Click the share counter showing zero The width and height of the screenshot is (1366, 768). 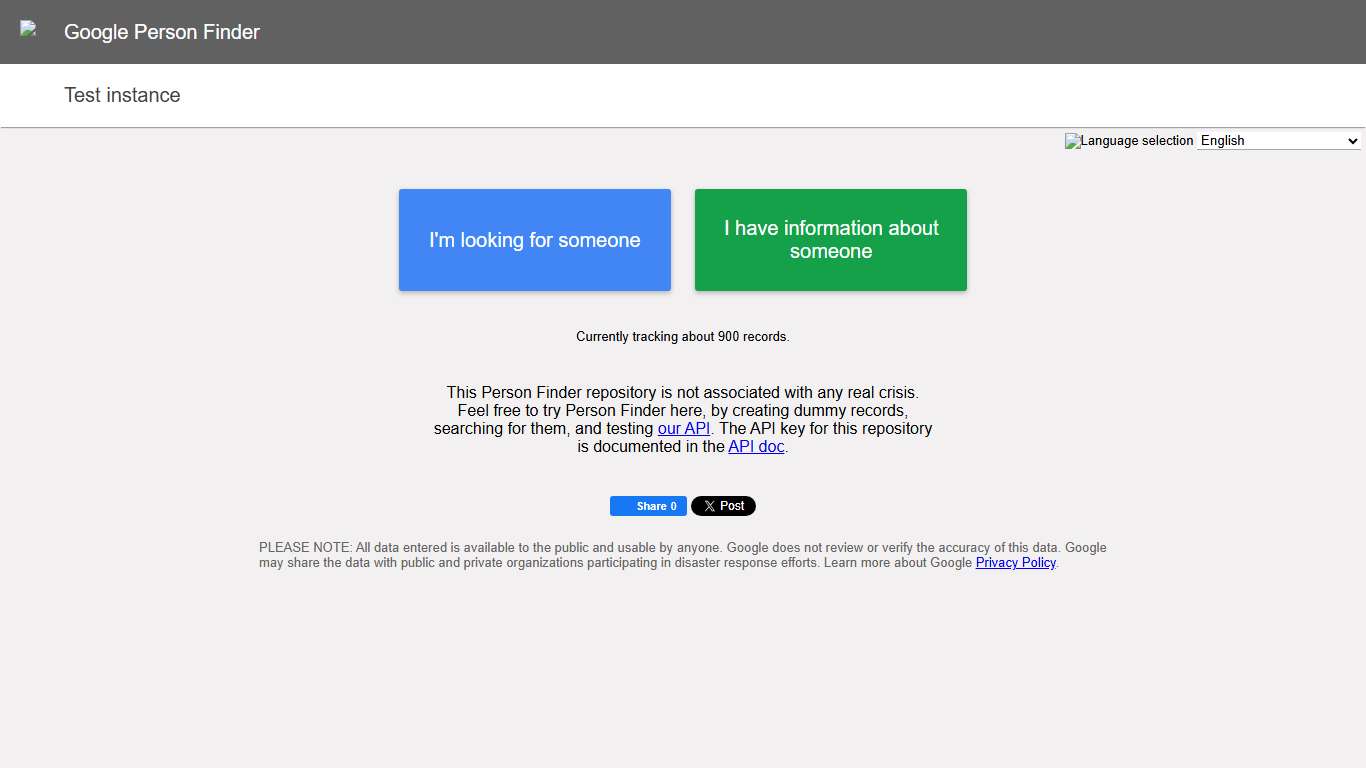pos(673,505)
